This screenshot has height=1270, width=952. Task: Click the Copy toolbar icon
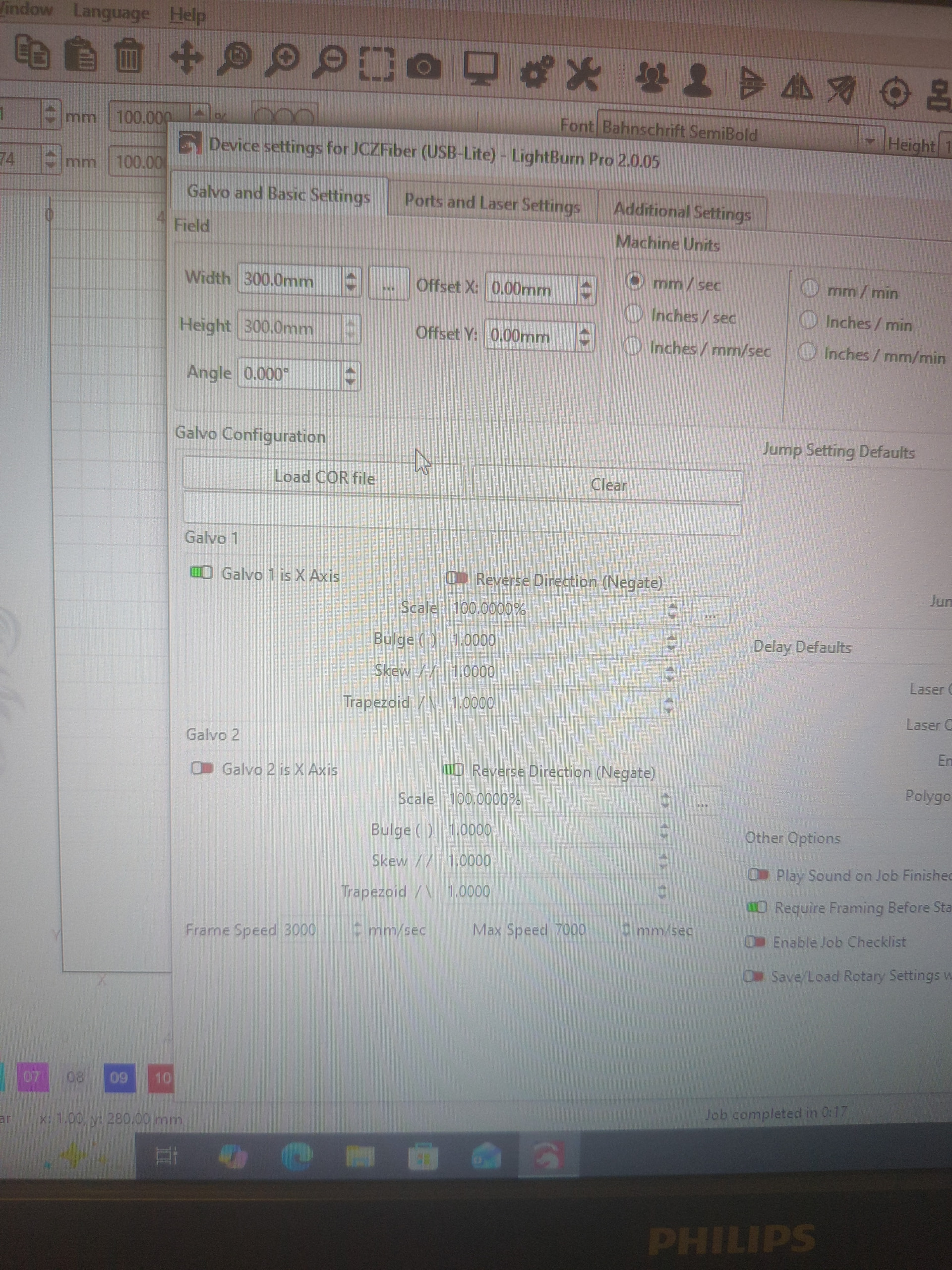pyautogui.click(x=32, y=52)
